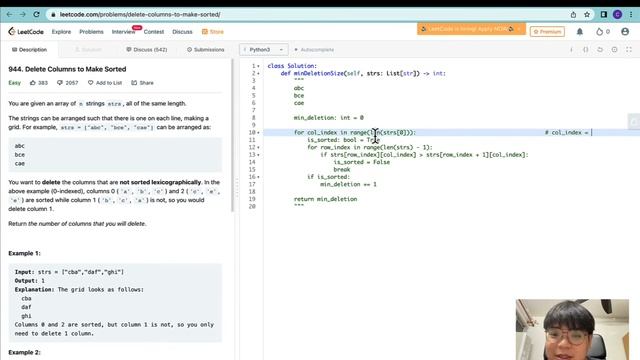Viewport: 640px width, 360px height.
Task: Click the code line 'min_deletion += 1'
Action: click(349, 184)
